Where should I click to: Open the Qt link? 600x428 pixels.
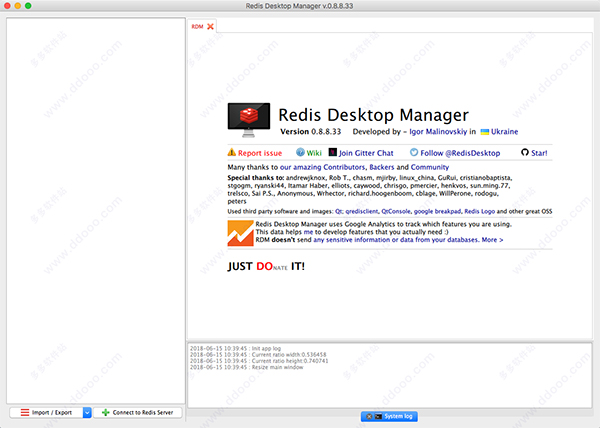tap(339, 211)
